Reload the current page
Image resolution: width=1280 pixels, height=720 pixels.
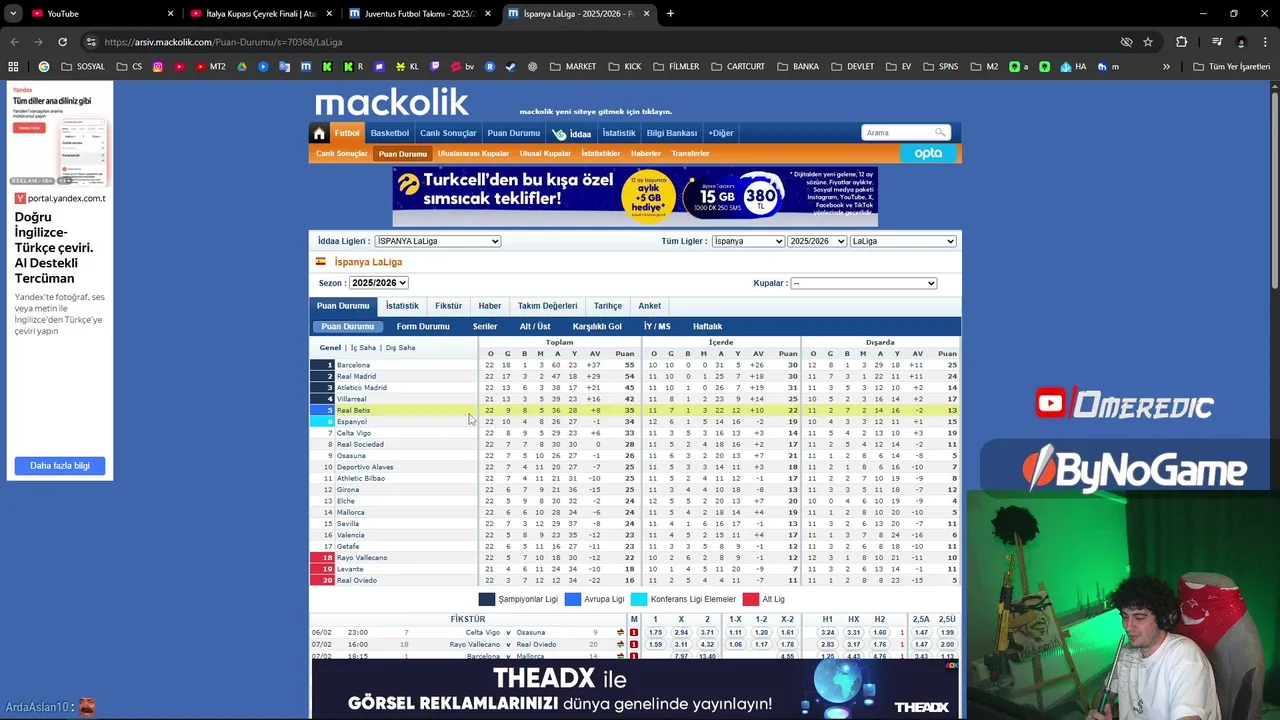point(62,42)
